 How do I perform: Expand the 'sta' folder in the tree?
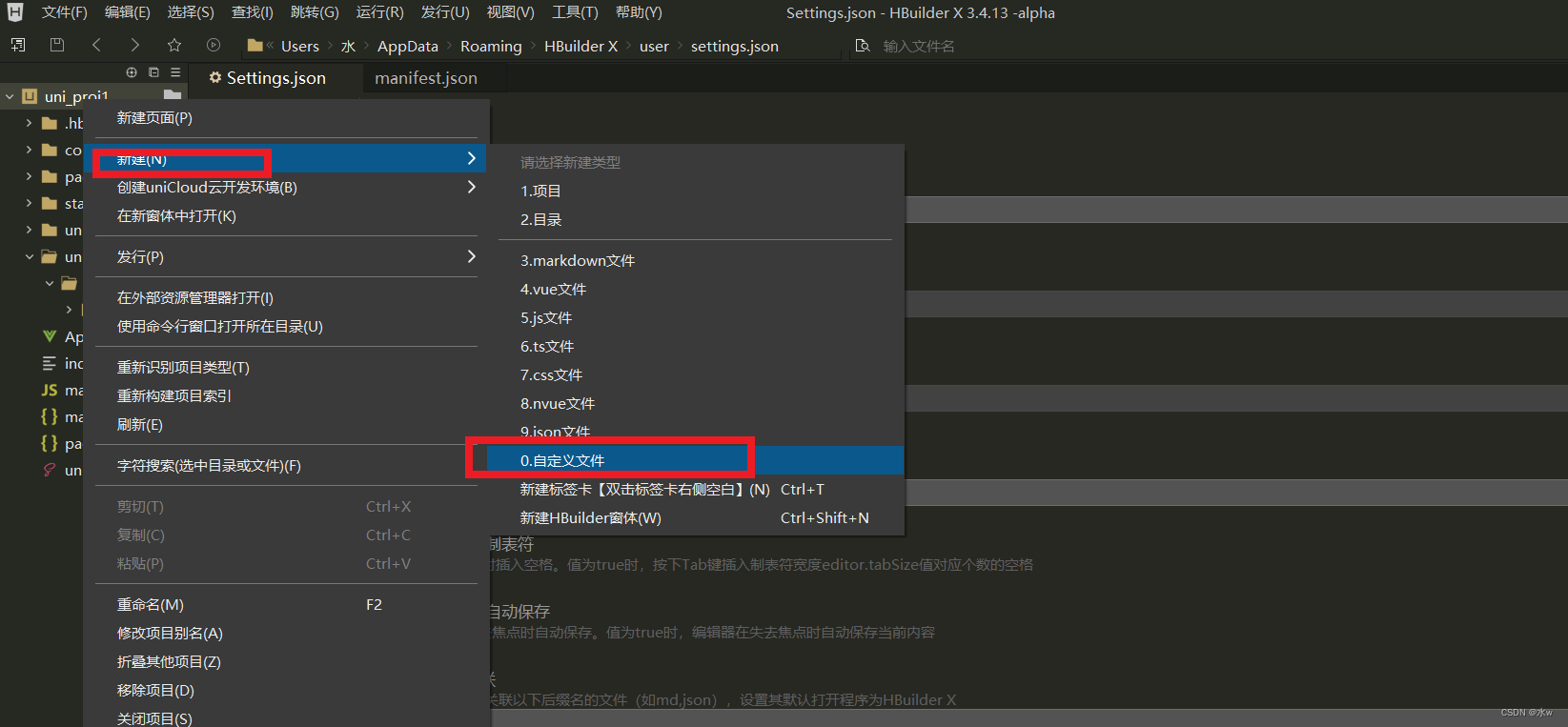pos(29,203)
